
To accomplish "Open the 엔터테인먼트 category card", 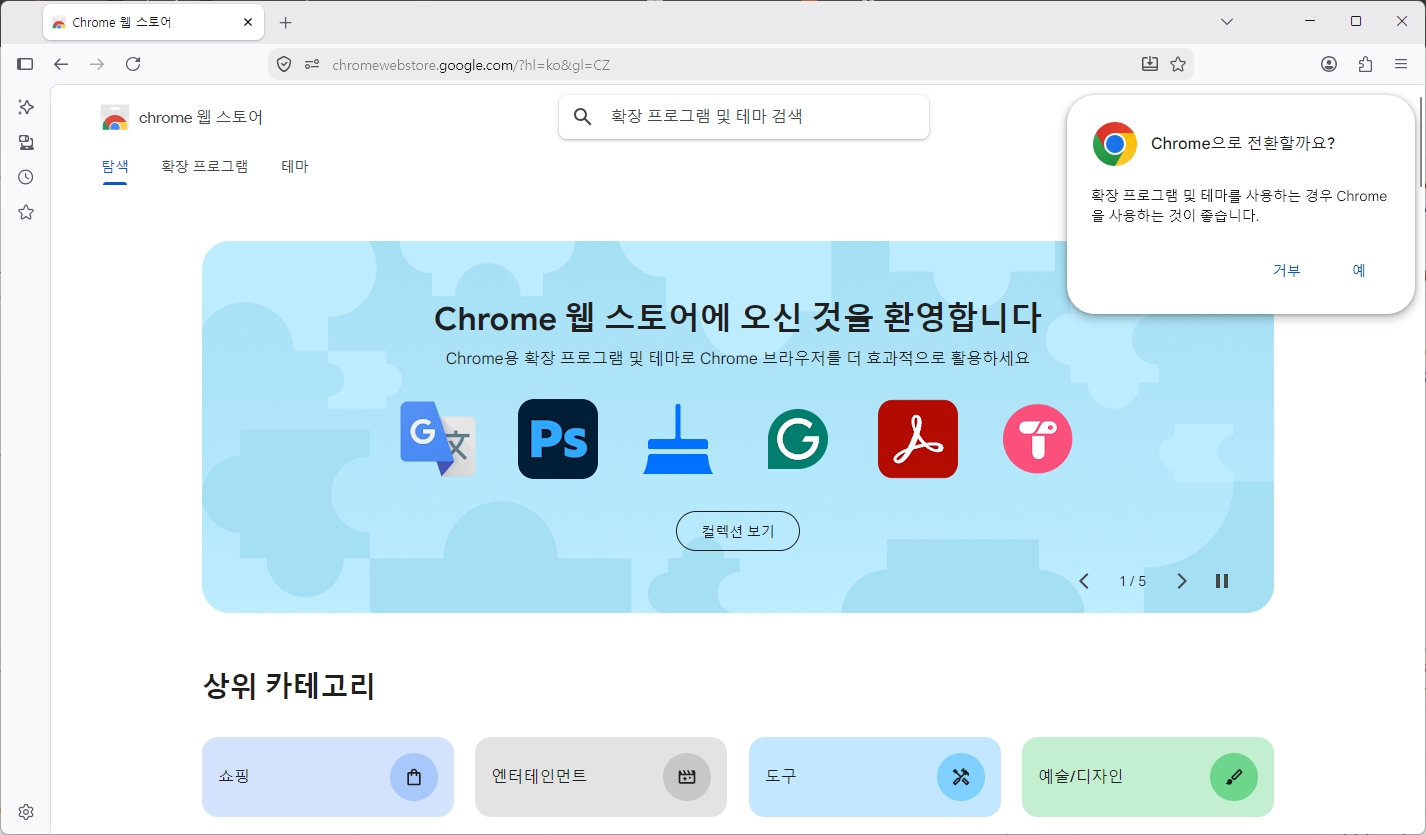I will click(601, 777).
